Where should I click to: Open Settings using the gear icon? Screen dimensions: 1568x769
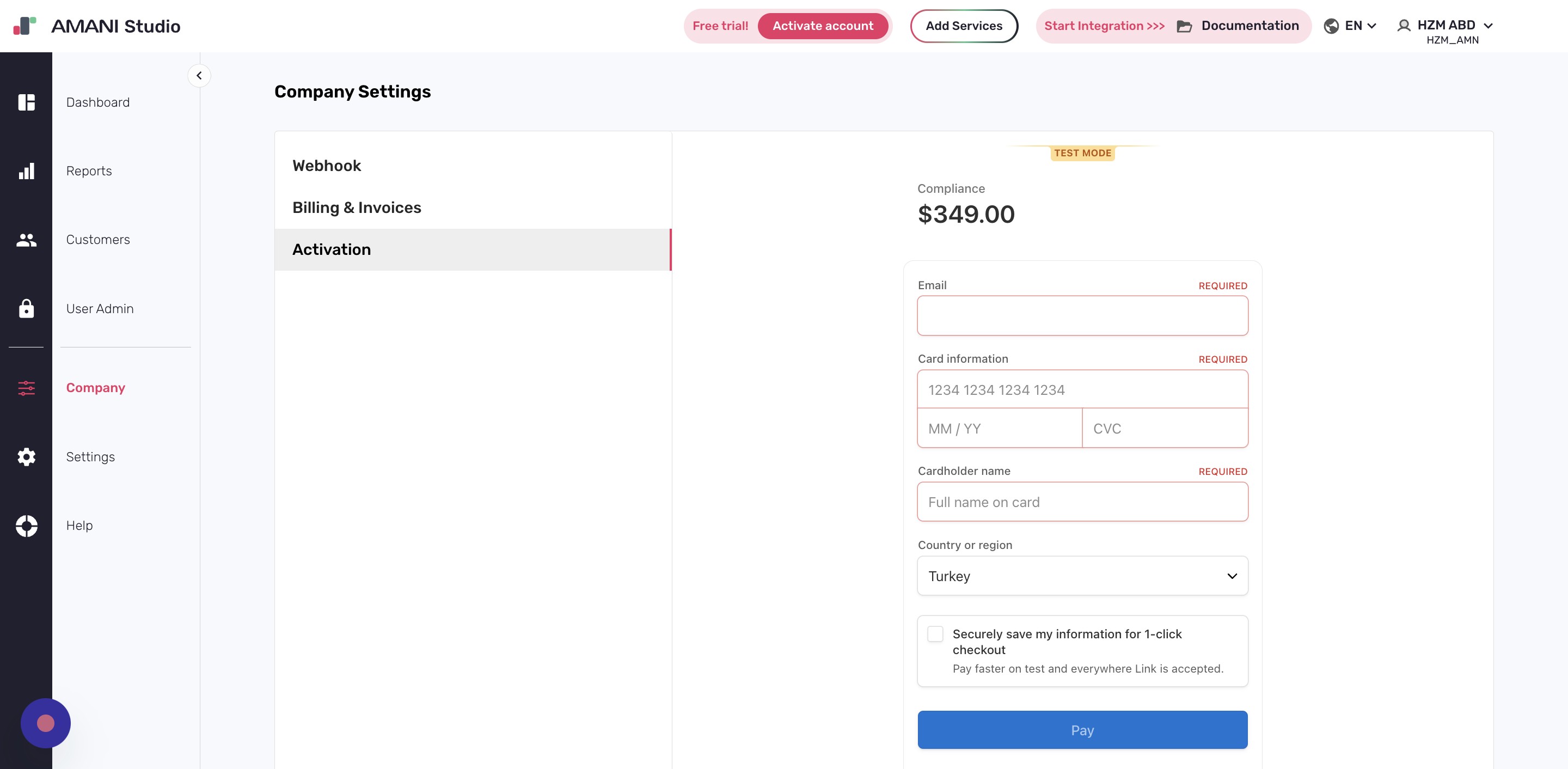click(x=27, y=456)
